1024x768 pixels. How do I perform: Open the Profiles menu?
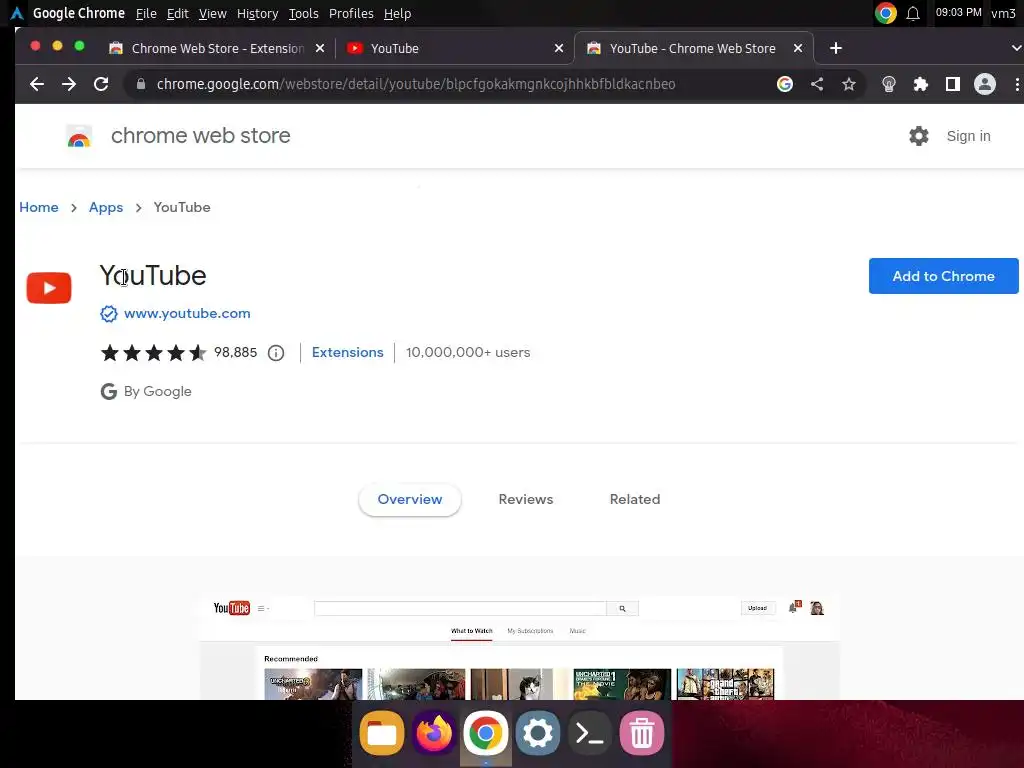351,14
